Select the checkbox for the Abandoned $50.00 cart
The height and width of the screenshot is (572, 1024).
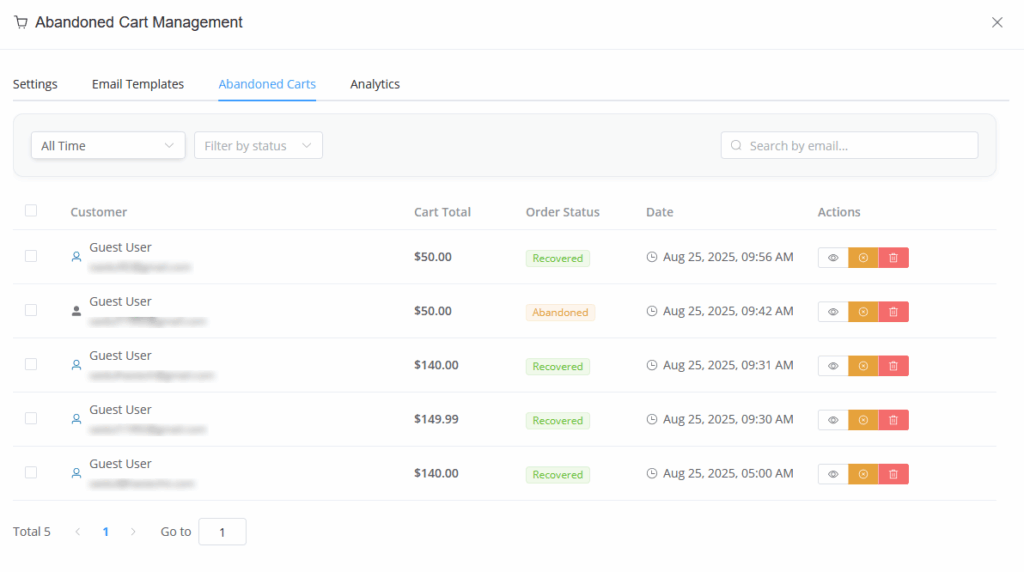pyautogui.click(x=31, y=310)
